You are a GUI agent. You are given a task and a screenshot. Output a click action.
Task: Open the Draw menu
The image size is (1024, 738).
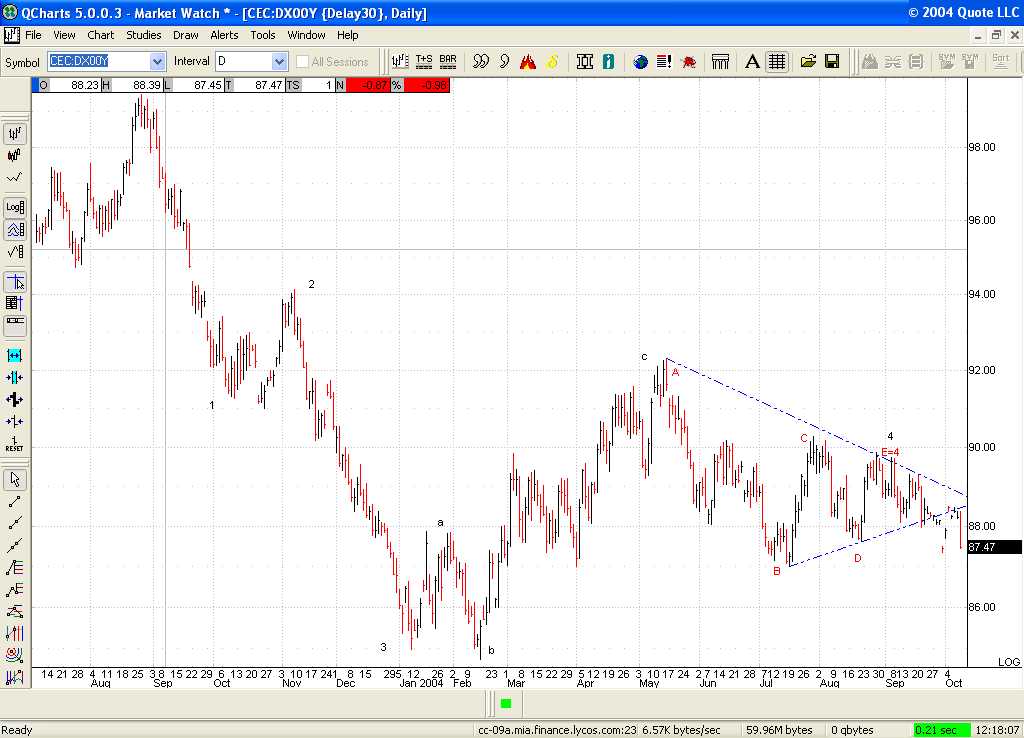click(185, 35)
